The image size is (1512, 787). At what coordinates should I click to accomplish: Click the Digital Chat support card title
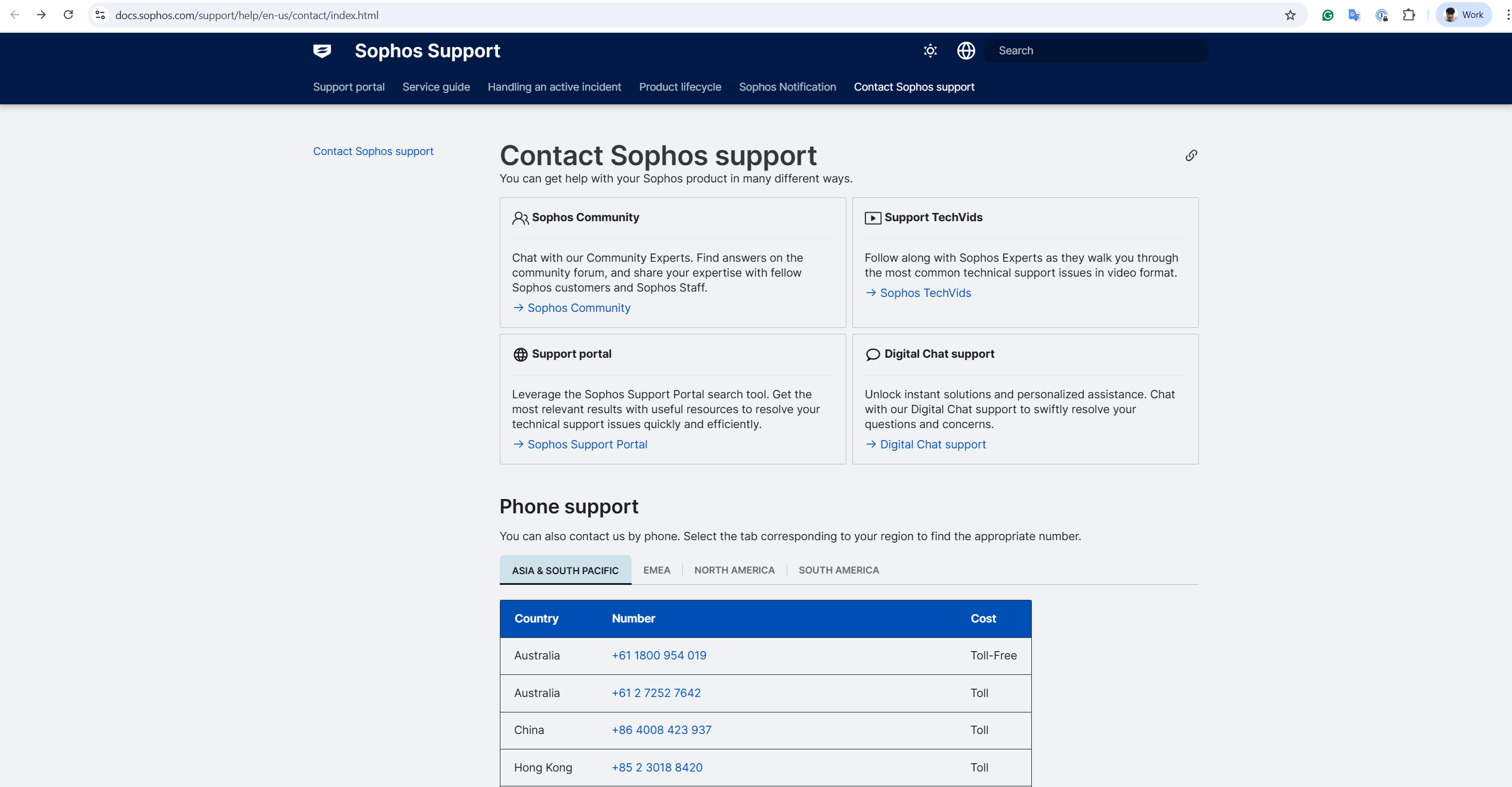pos(939,354)
